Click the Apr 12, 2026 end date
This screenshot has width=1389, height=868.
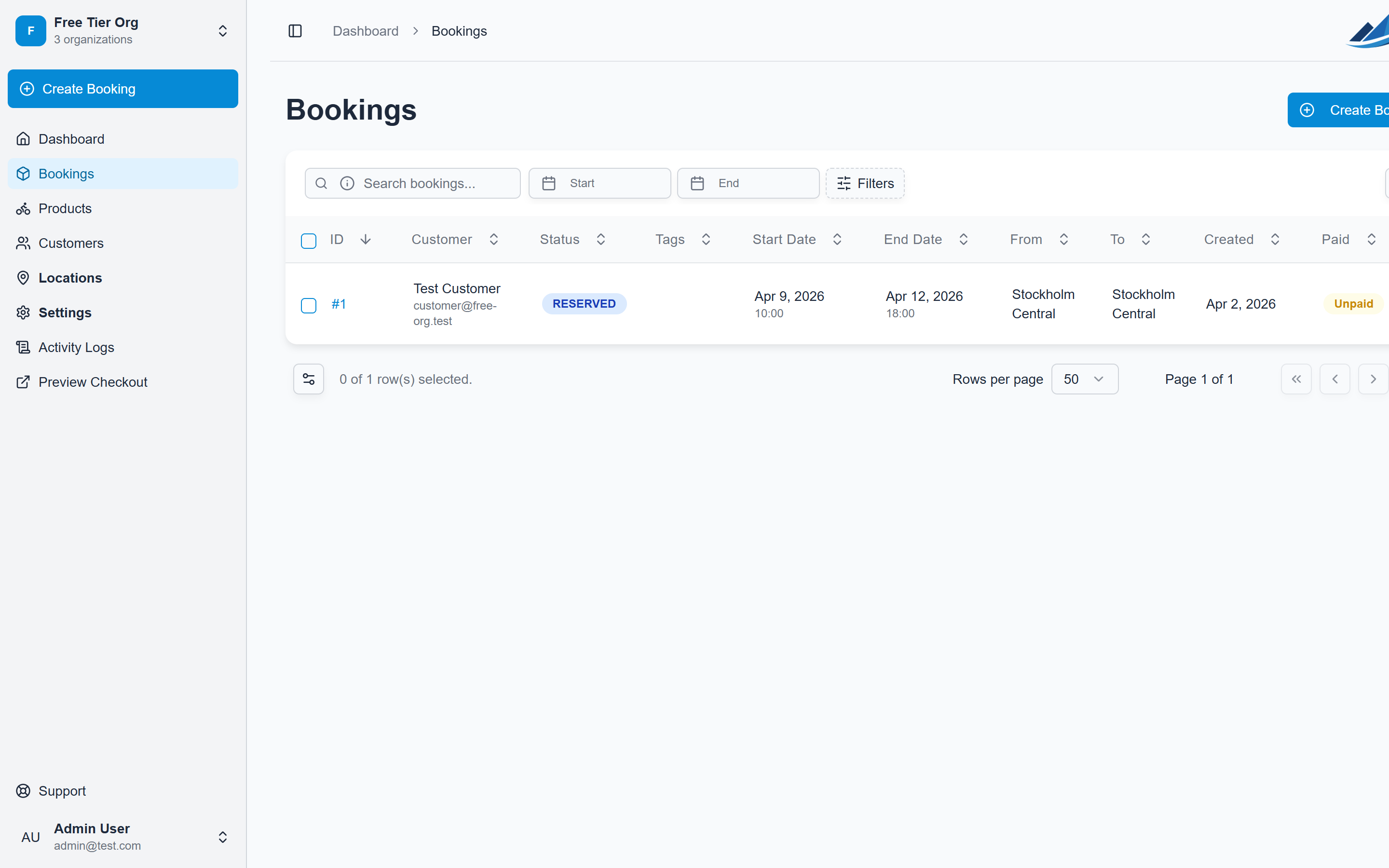[924, 296]
